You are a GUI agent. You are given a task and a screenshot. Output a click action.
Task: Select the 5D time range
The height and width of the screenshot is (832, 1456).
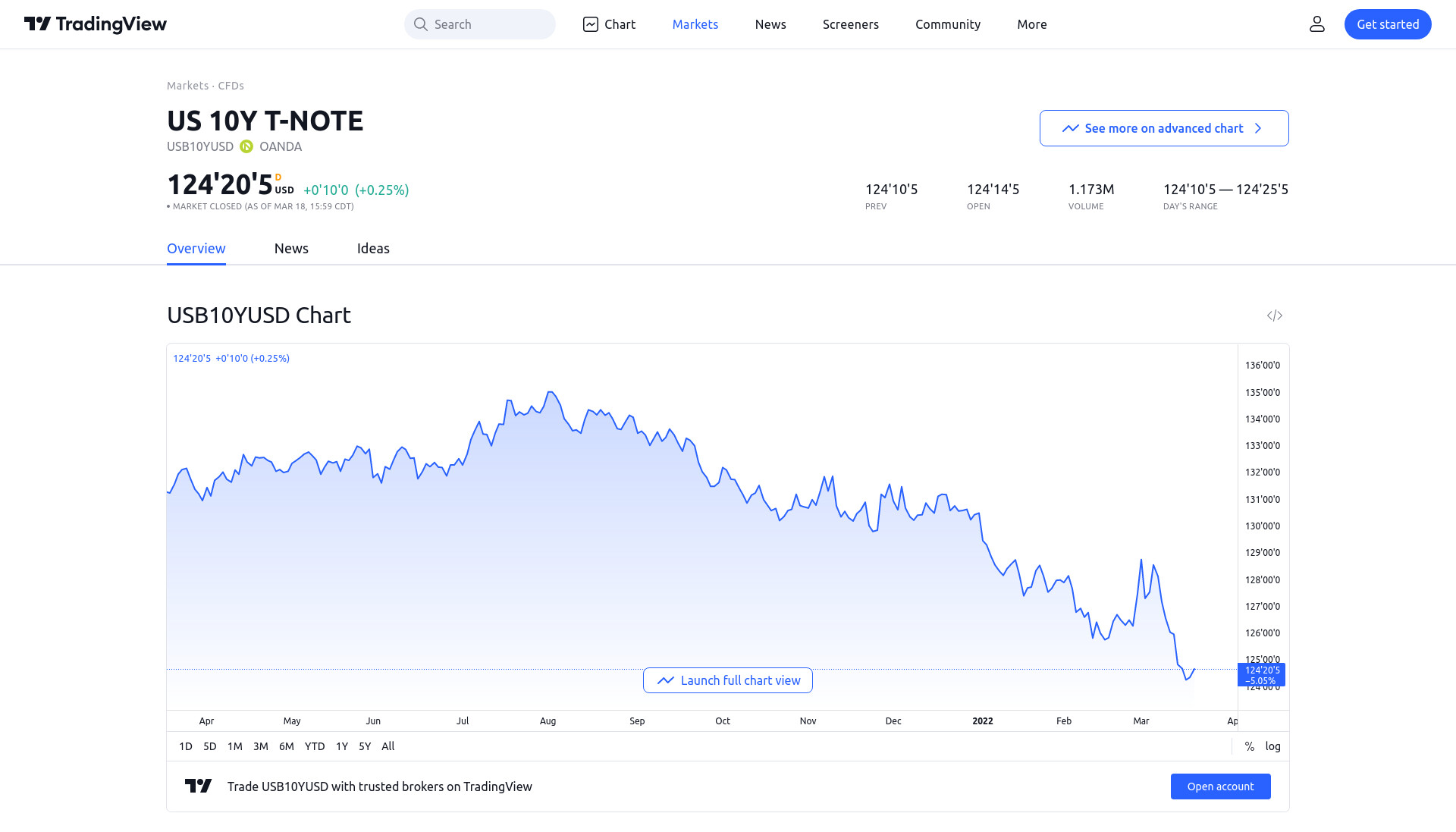click(x=210, y=746)
